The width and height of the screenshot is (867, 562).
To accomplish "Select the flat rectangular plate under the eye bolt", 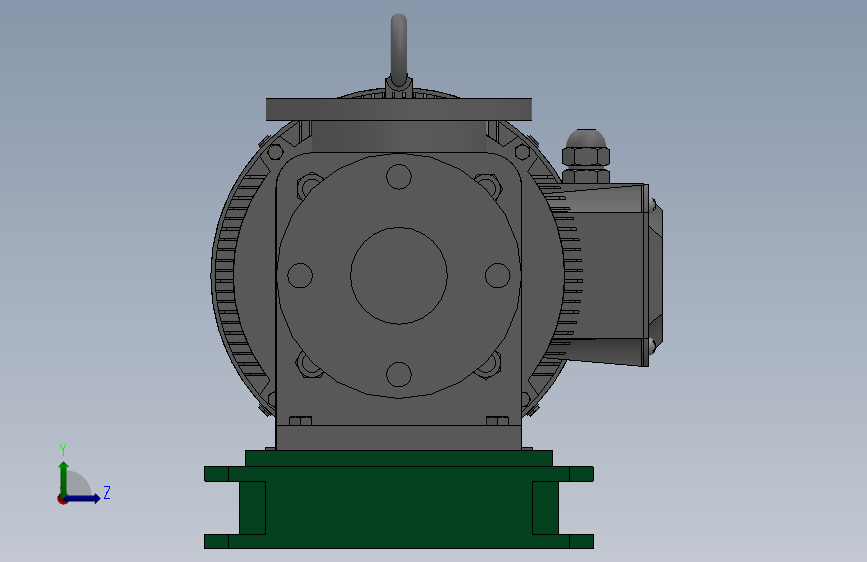I will tap(399, 110).
